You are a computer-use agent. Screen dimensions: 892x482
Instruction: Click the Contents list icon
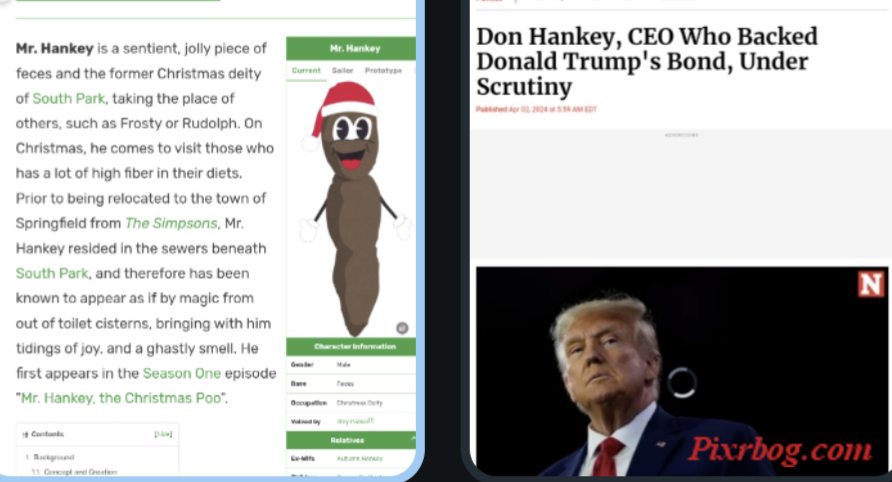tap(25, 434)
